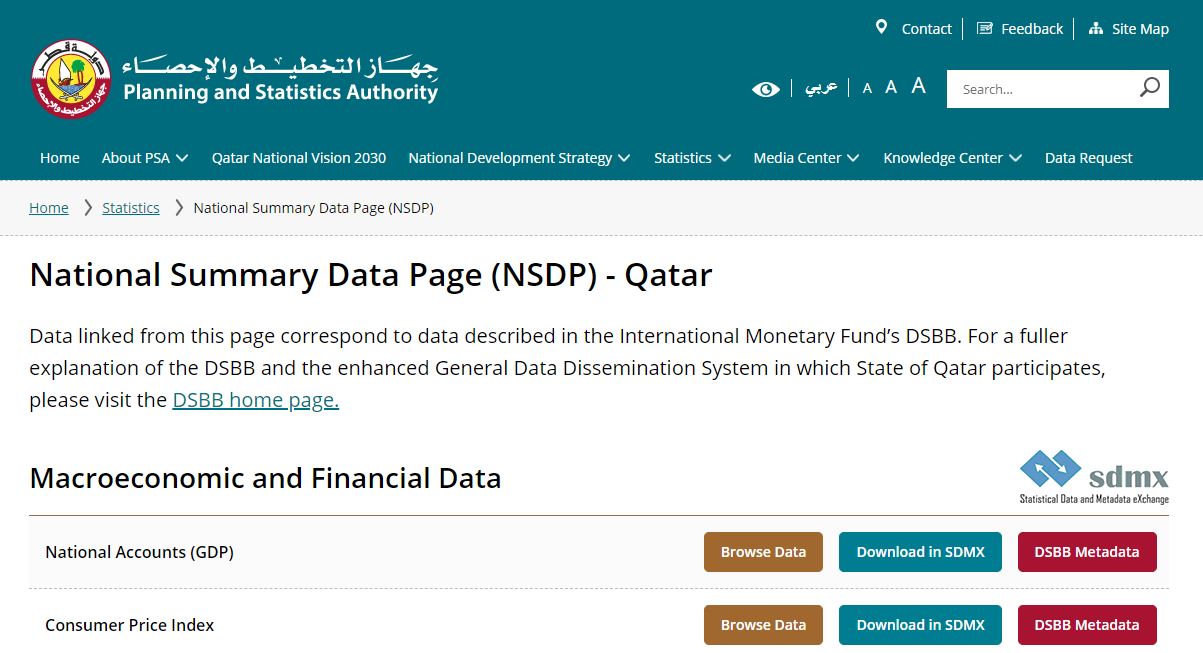The height and width of the screenshot is (653, 1203).
Task: Click inside the Search field
Action: (x=1040, y=88)
